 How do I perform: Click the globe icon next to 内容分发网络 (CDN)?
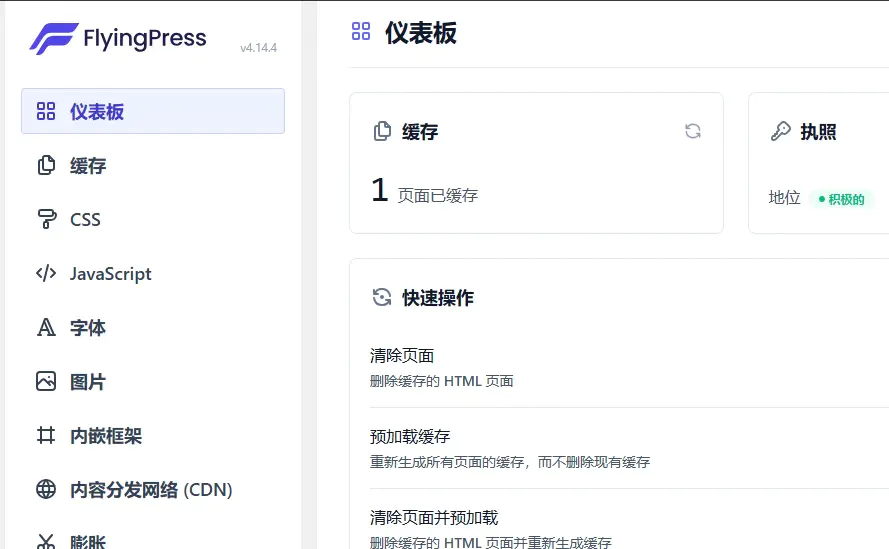(46, 489)
